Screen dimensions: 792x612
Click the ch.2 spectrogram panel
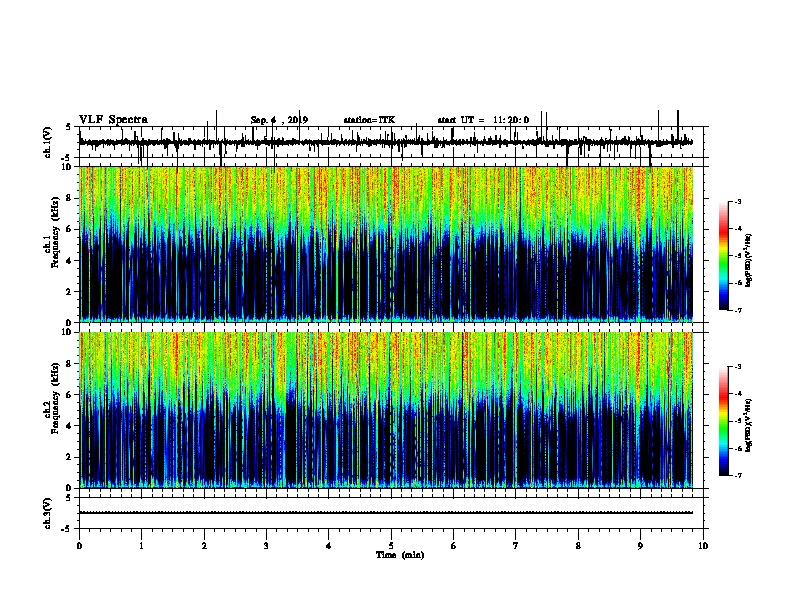pyautogui.click(x=386, y=410)
